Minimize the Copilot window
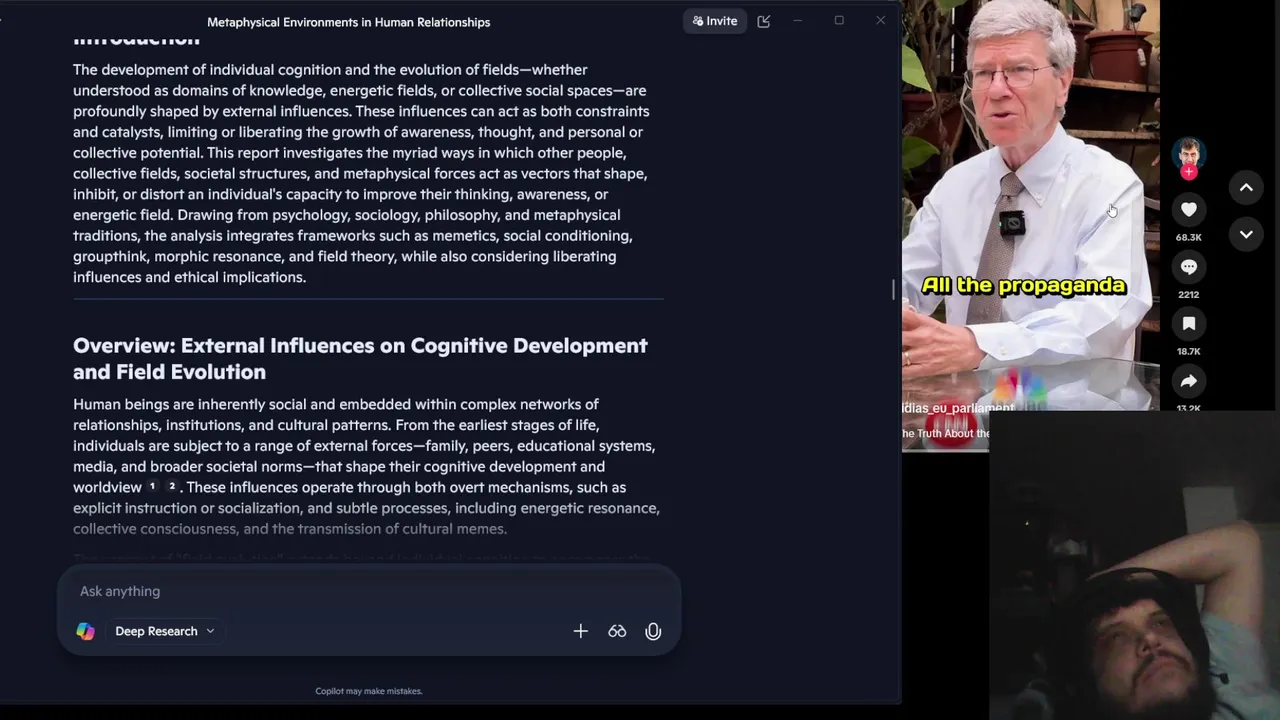This screenshot has width=1280, height=720. [x=798, y=21]
